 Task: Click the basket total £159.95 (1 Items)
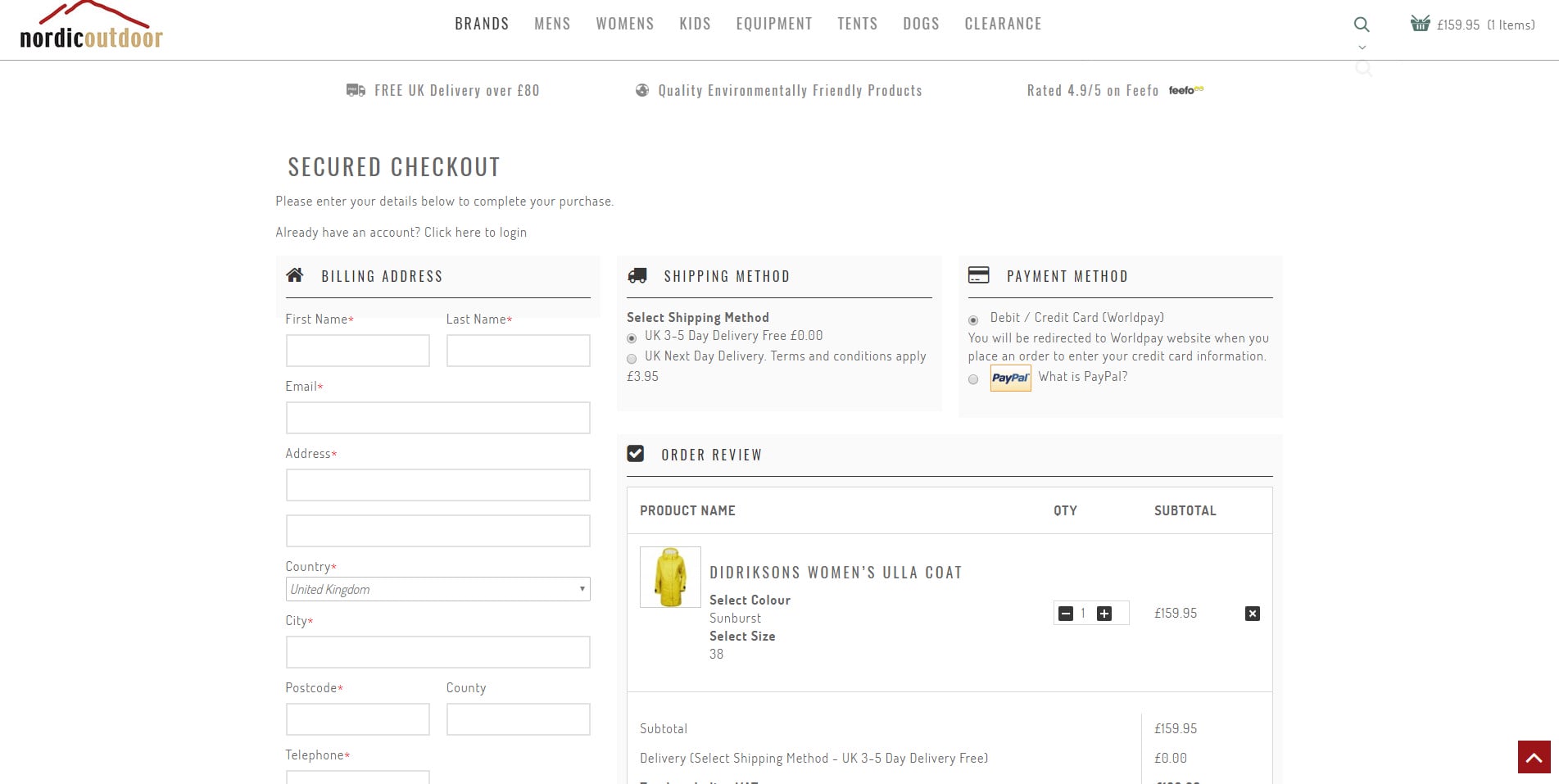click(x=1486, y=25)
